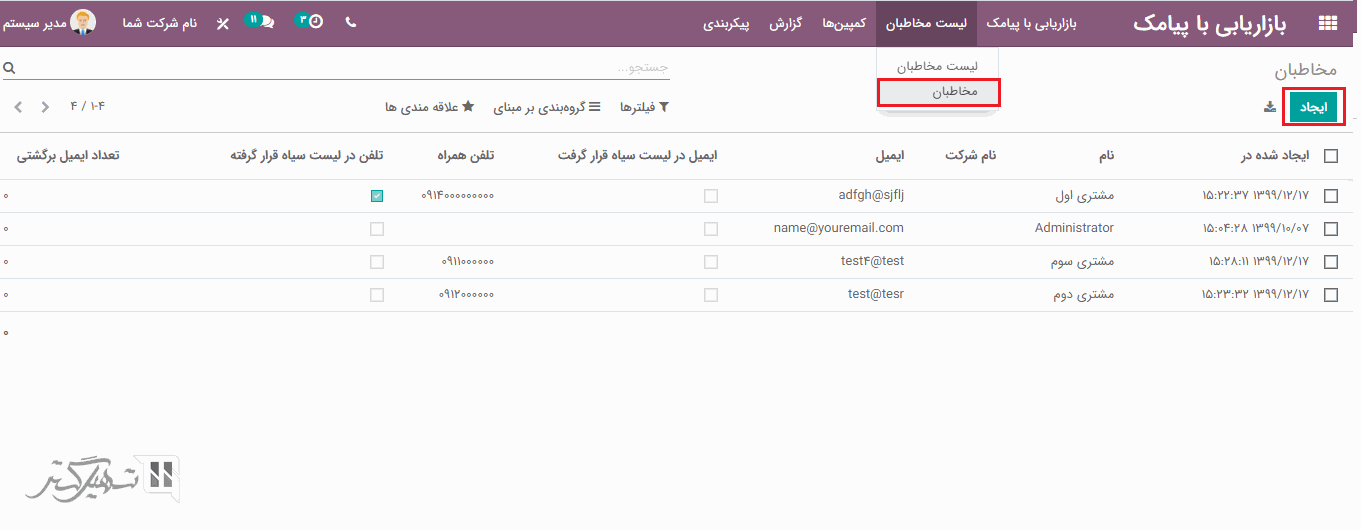
Task: Open the کمپین‌ها menu
Action: [x=843, y=22]
